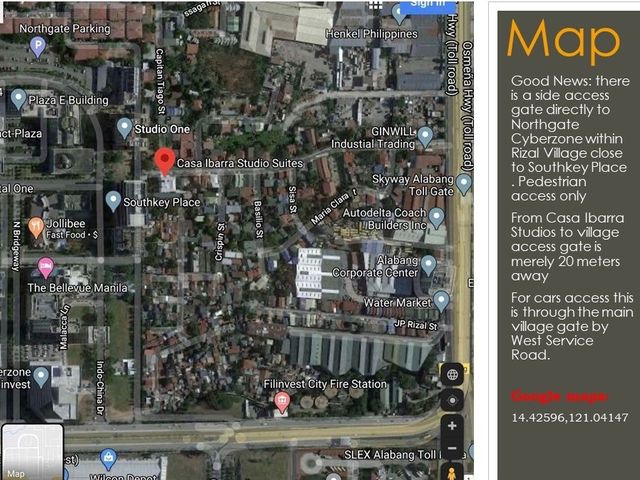Select the Southkey Place map pin

coord(113,202)
